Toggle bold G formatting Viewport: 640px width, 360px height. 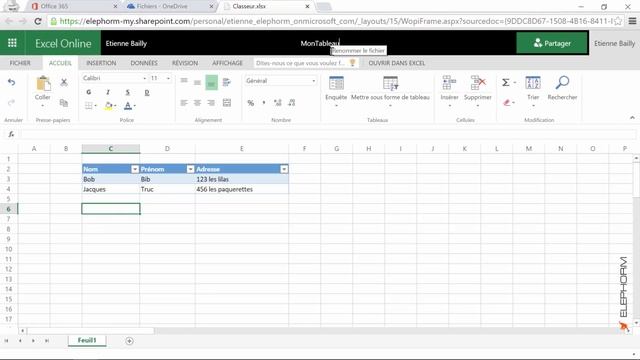point(89,92)
